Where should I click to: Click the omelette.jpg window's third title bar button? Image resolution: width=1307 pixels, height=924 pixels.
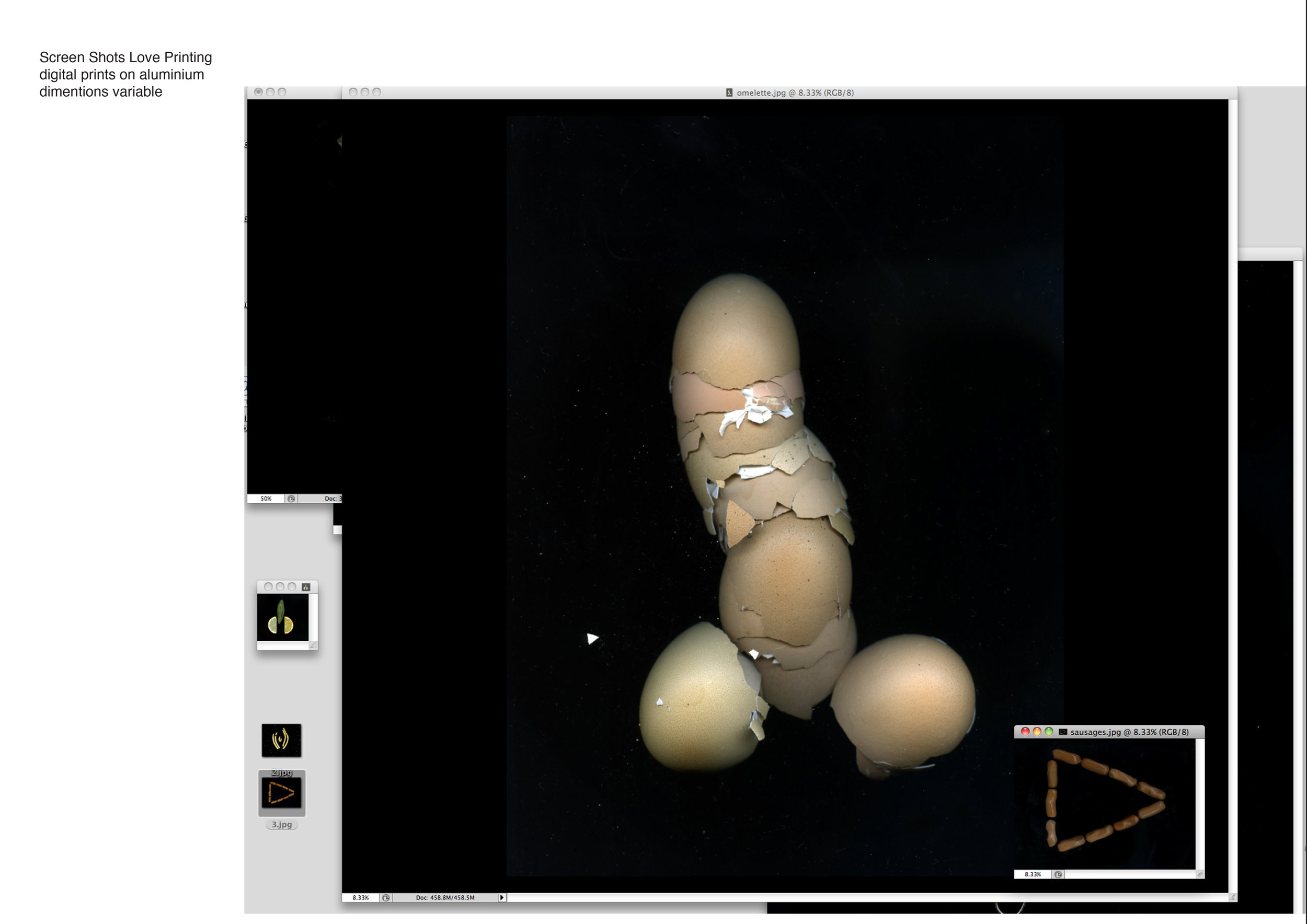[x=377, y=91]
